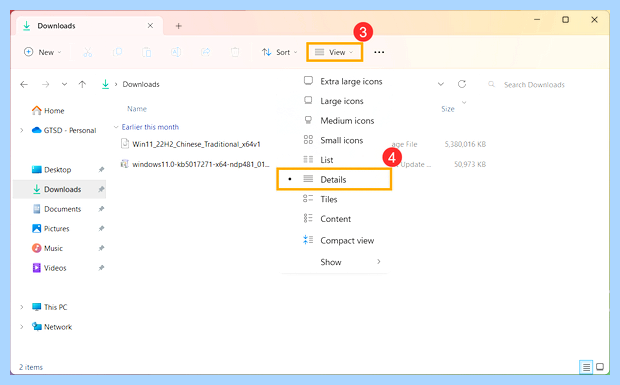Unpin Desktop using its pin icon
Image resolution: width=620 pixels, height=385 pixels.
pyautogui.click(x=101, y=170)
